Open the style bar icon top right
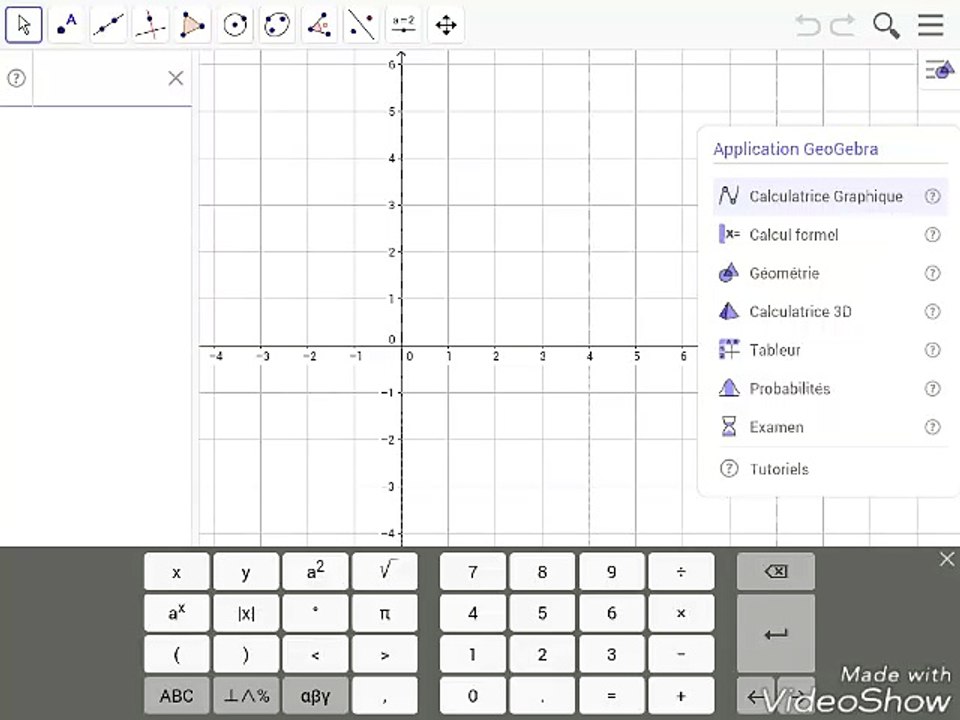 pos(940,70)
